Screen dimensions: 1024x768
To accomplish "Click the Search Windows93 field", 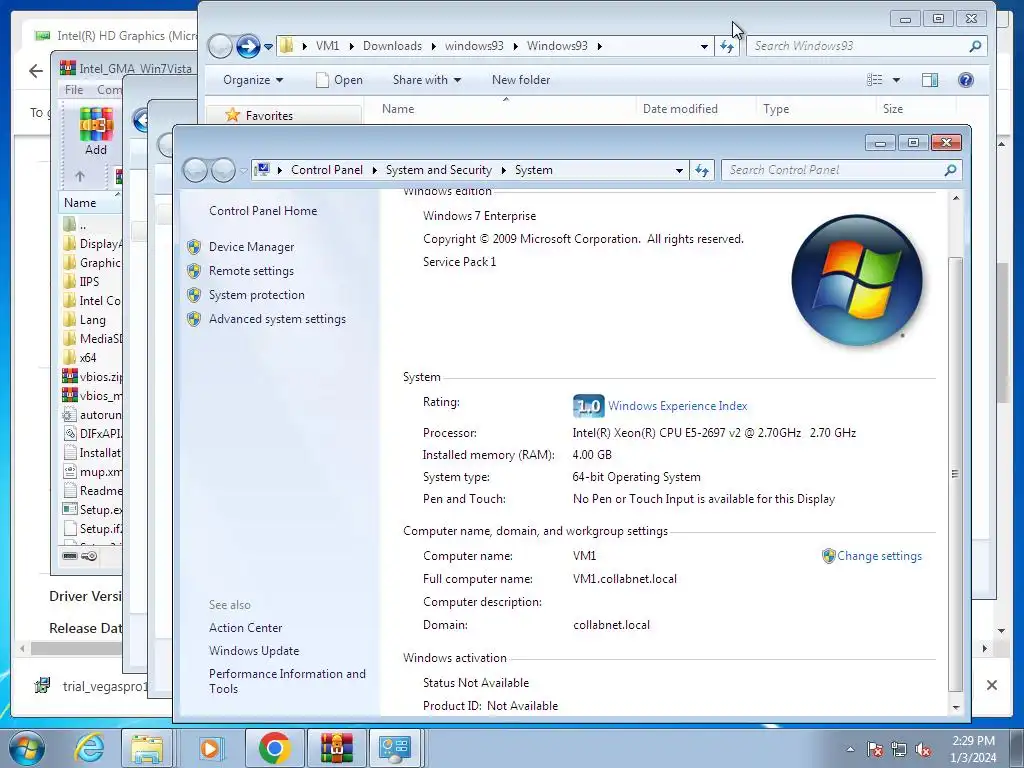I will coord(858,46).
